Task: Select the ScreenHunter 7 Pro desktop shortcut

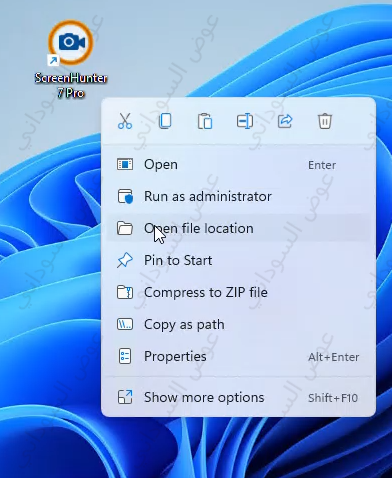Action: (71, 59)
